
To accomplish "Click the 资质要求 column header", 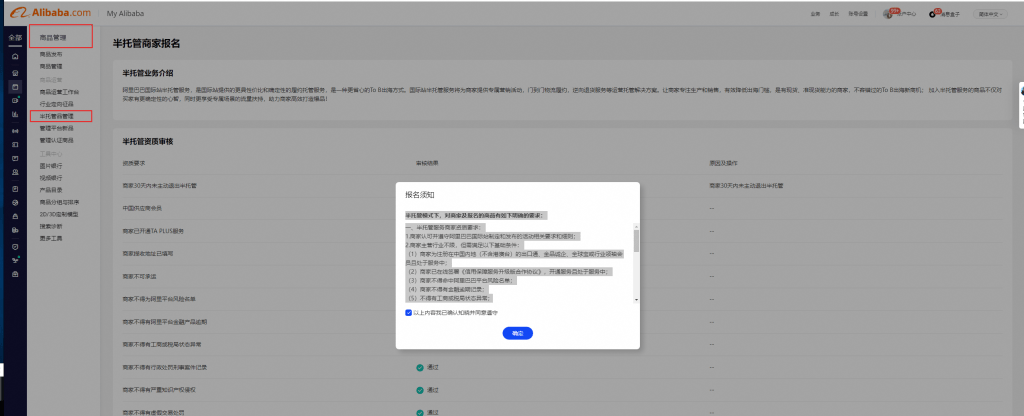I will click(133, 162).
